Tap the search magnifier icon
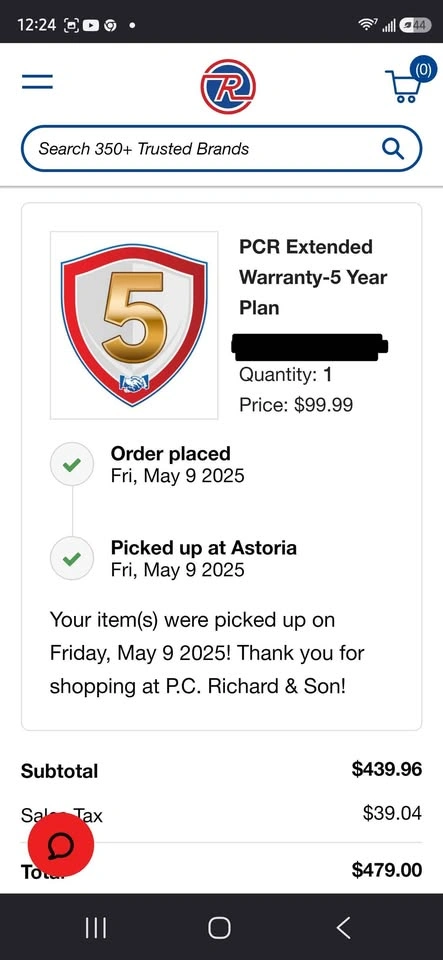The image size is (443, 960). click(x=392, y=148)
